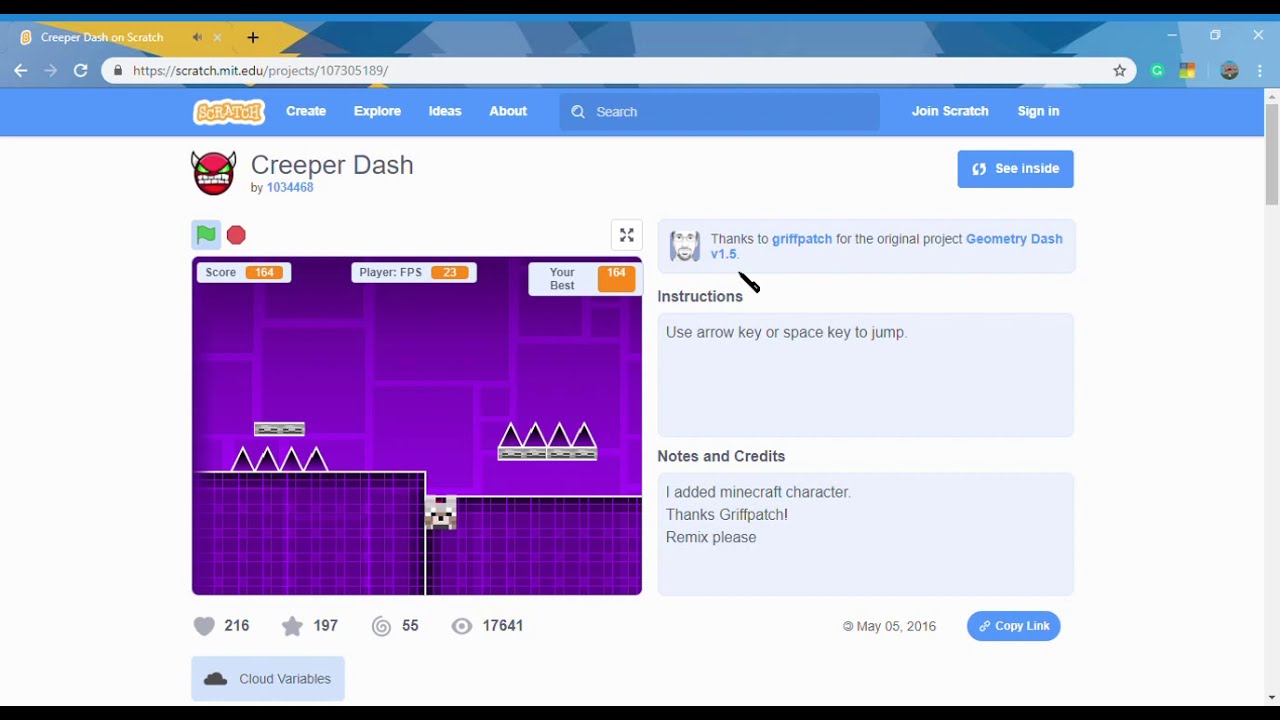Click the See inside button

pyautogui.click(x=1015, y=169)
